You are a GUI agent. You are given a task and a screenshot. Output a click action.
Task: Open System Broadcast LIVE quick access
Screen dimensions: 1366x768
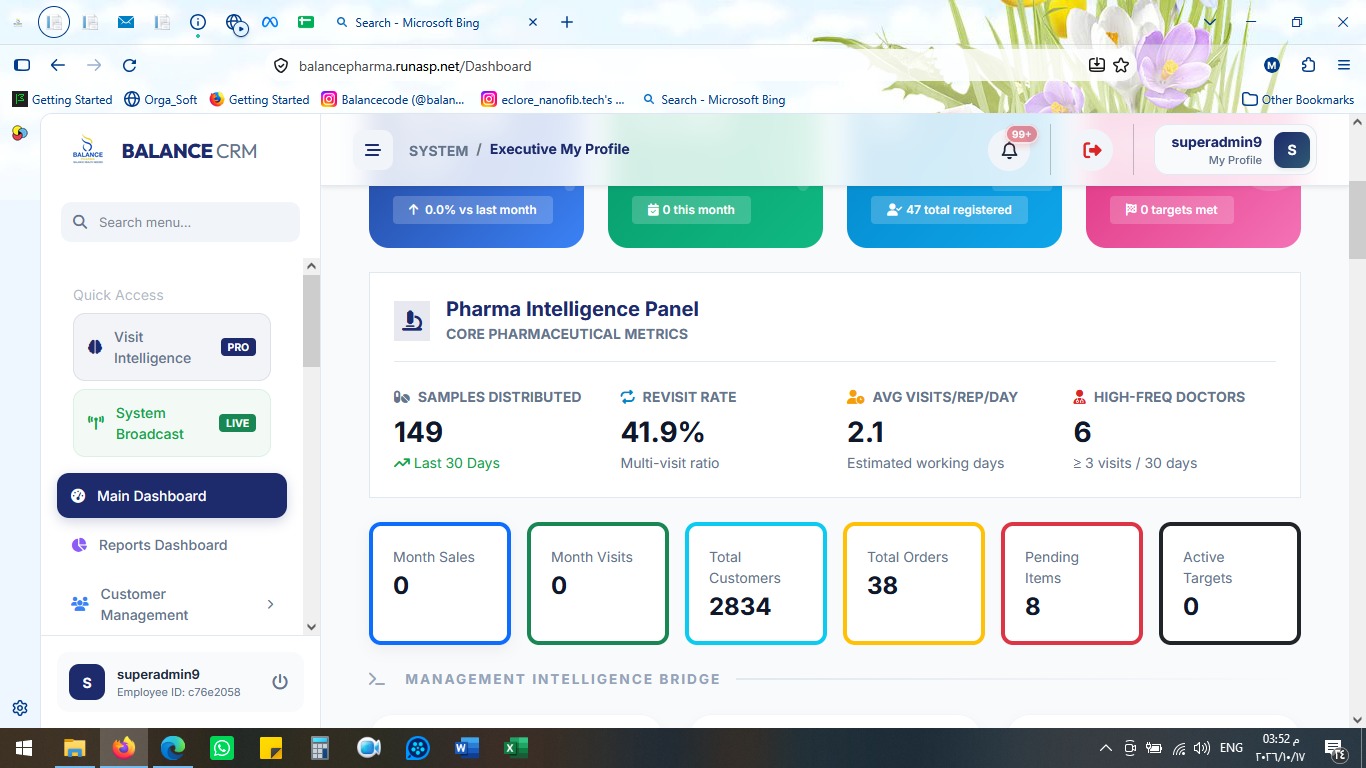click(172, 423)
